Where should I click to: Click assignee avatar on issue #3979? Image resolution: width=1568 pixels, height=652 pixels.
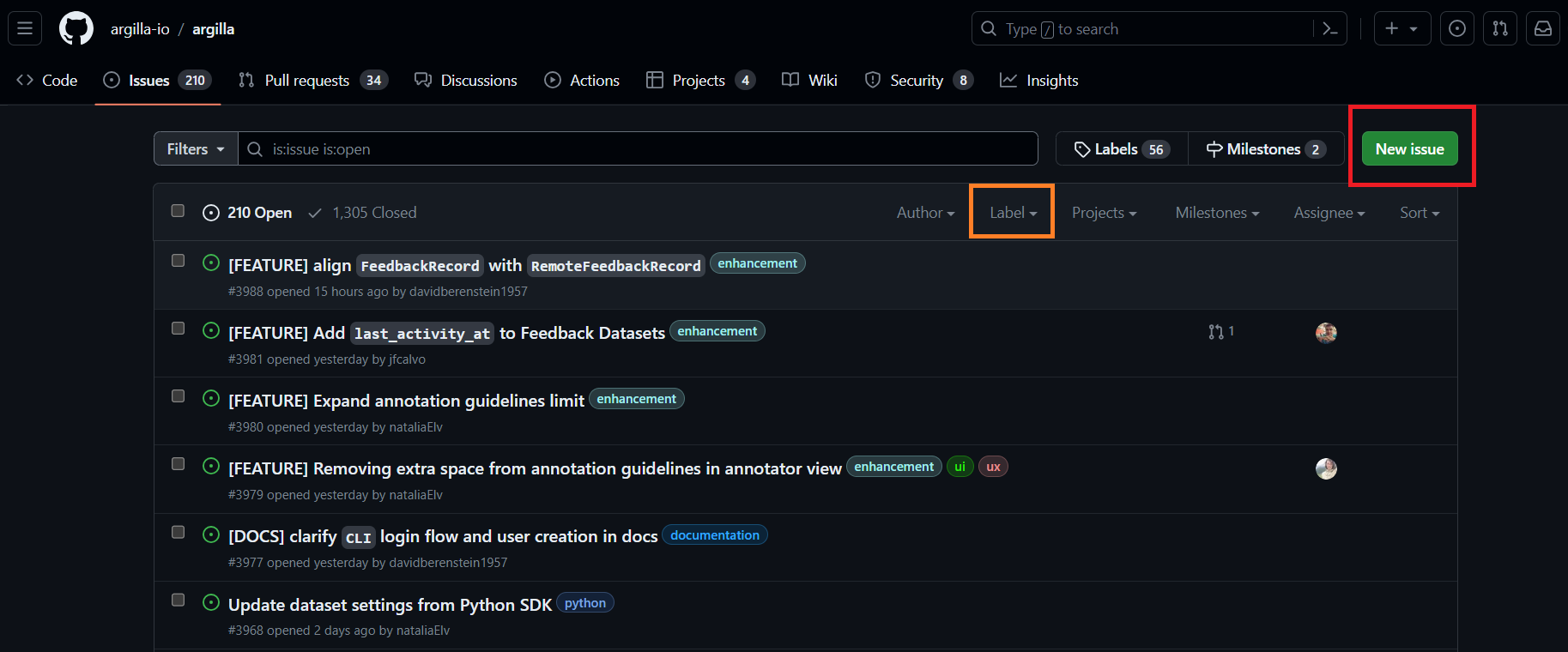click(1325, 468)
